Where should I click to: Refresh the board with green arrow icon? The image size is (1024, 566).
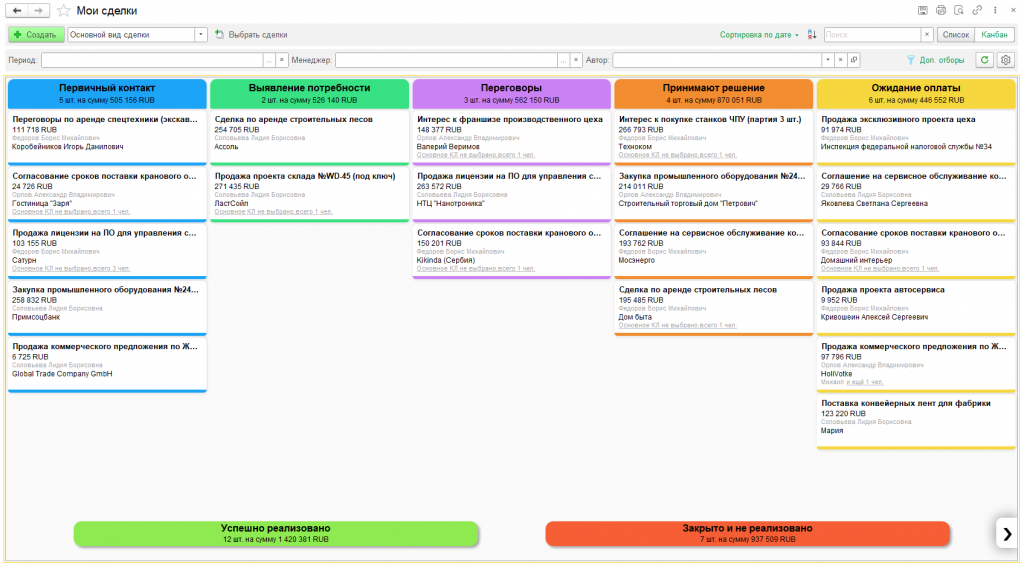point(985,60)
